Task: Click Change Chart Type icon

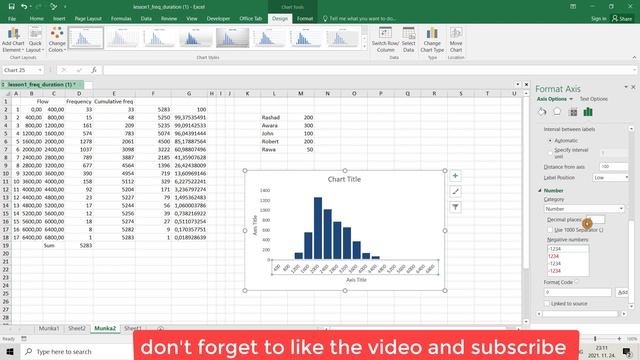Action: coord(432,40)
